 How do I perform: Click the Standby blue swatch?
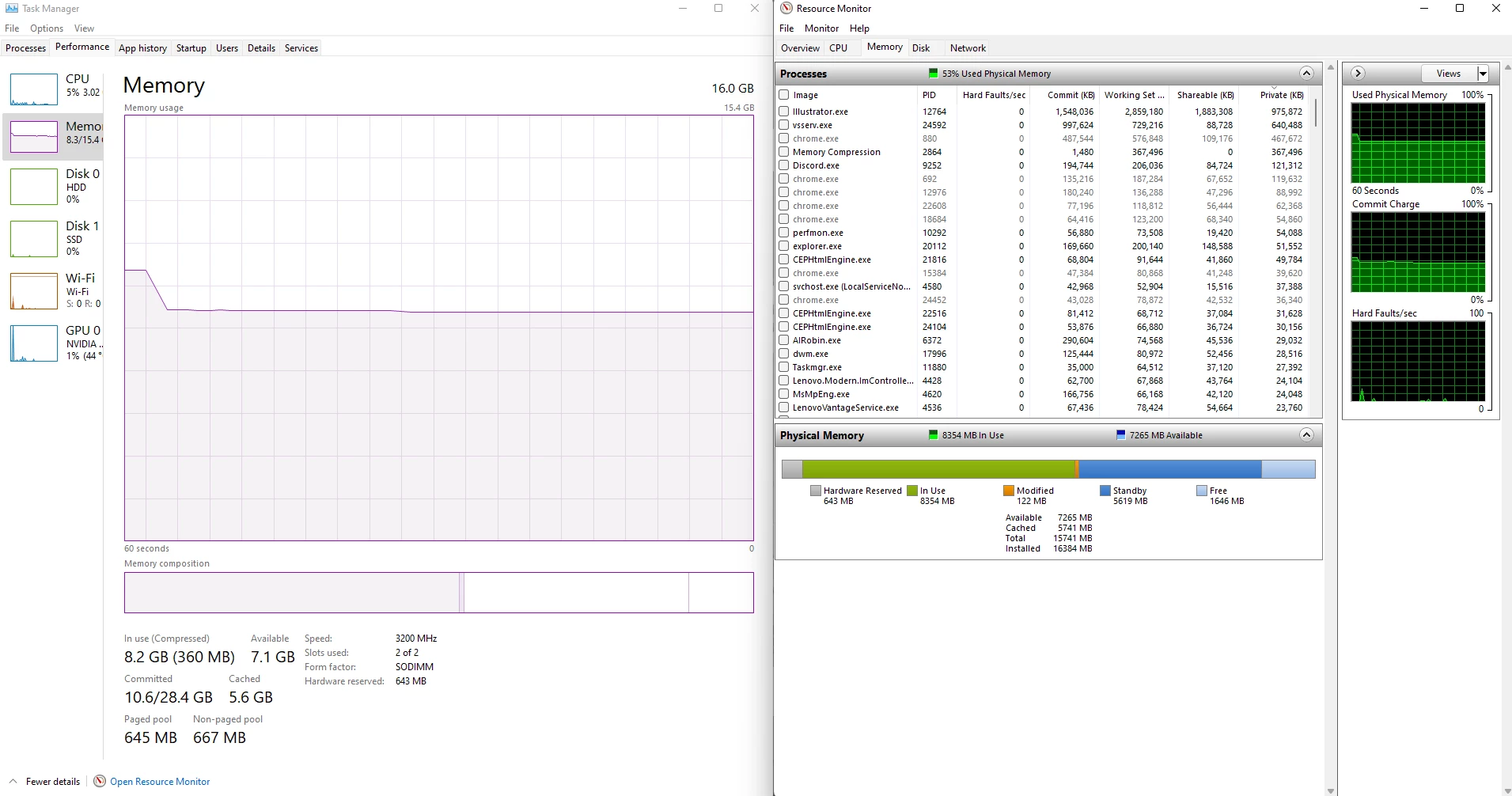1105,491
